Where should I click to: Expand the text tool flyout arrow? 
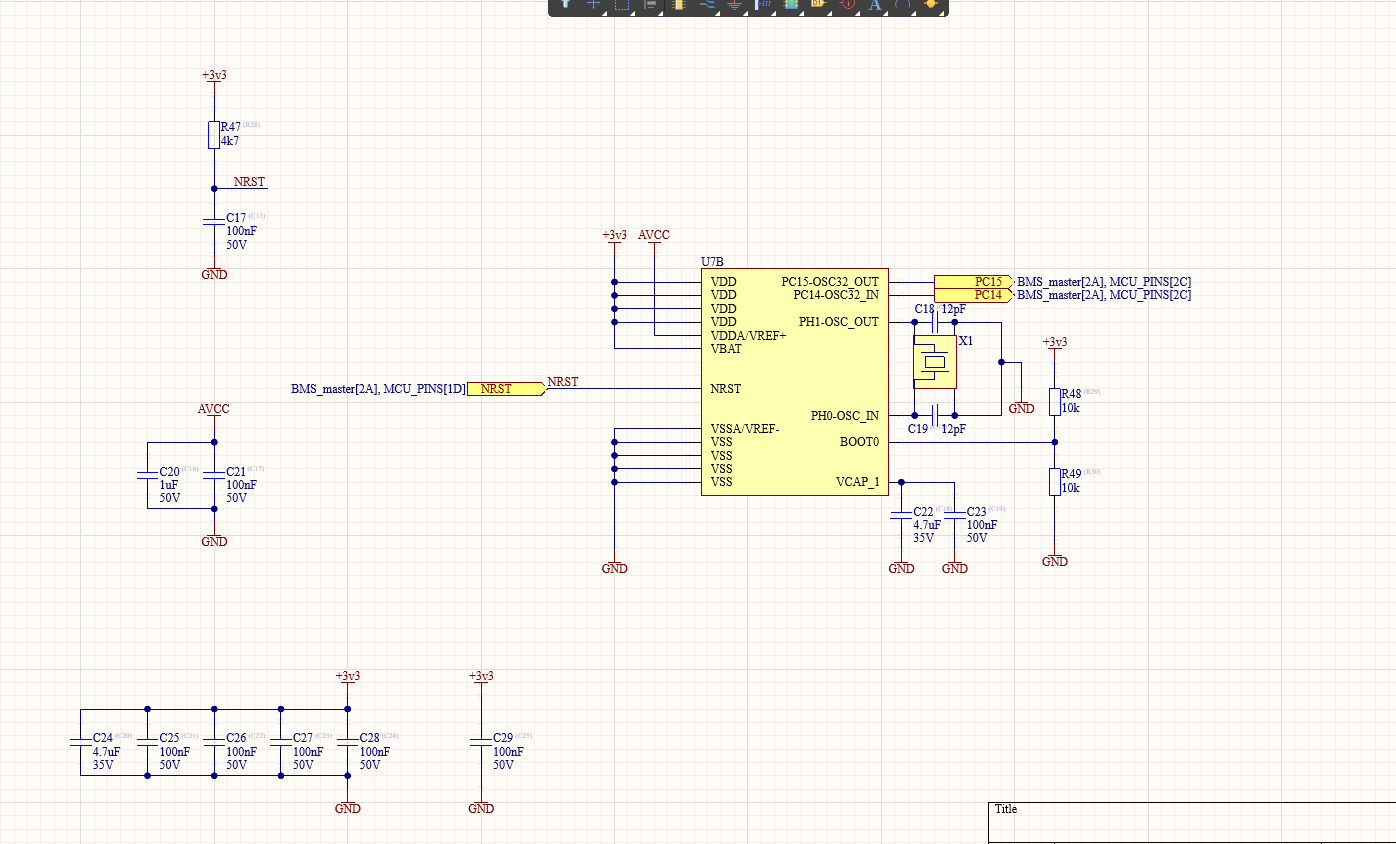(885, 14)
